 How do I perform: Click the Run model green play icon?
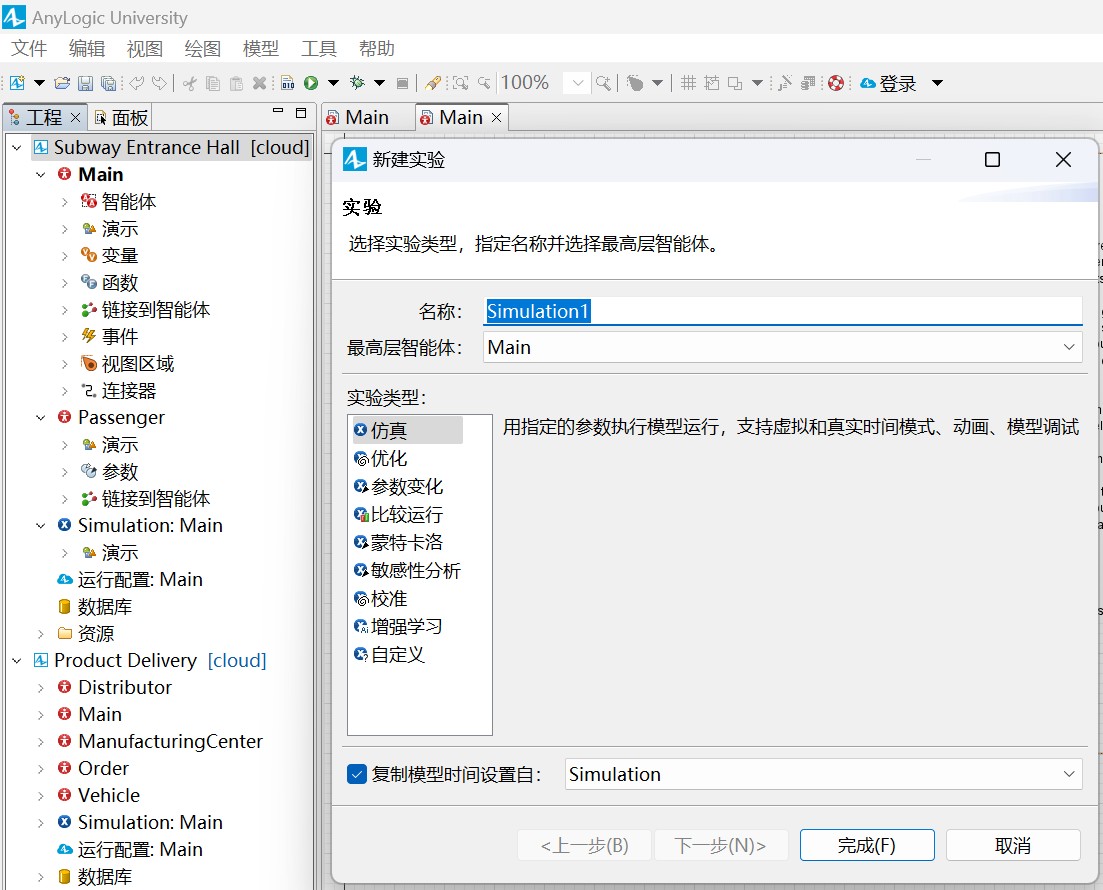pyautogui.click(x=311, y=83)
